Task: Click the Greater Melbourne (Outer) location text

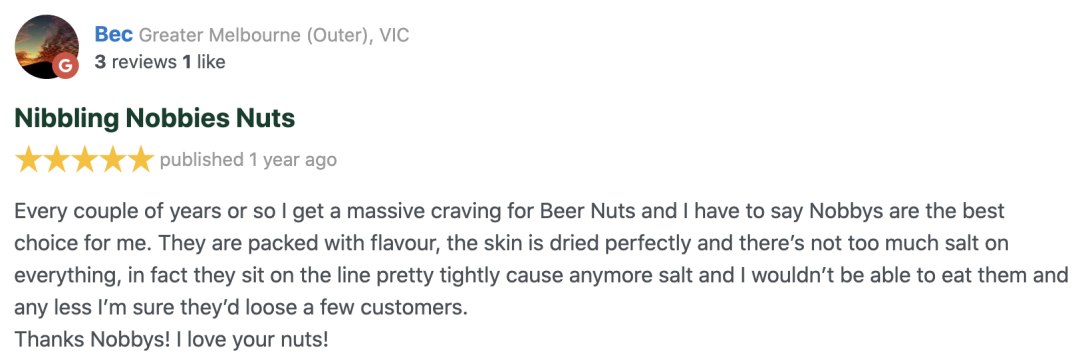Action: click(x=251, y=34)
